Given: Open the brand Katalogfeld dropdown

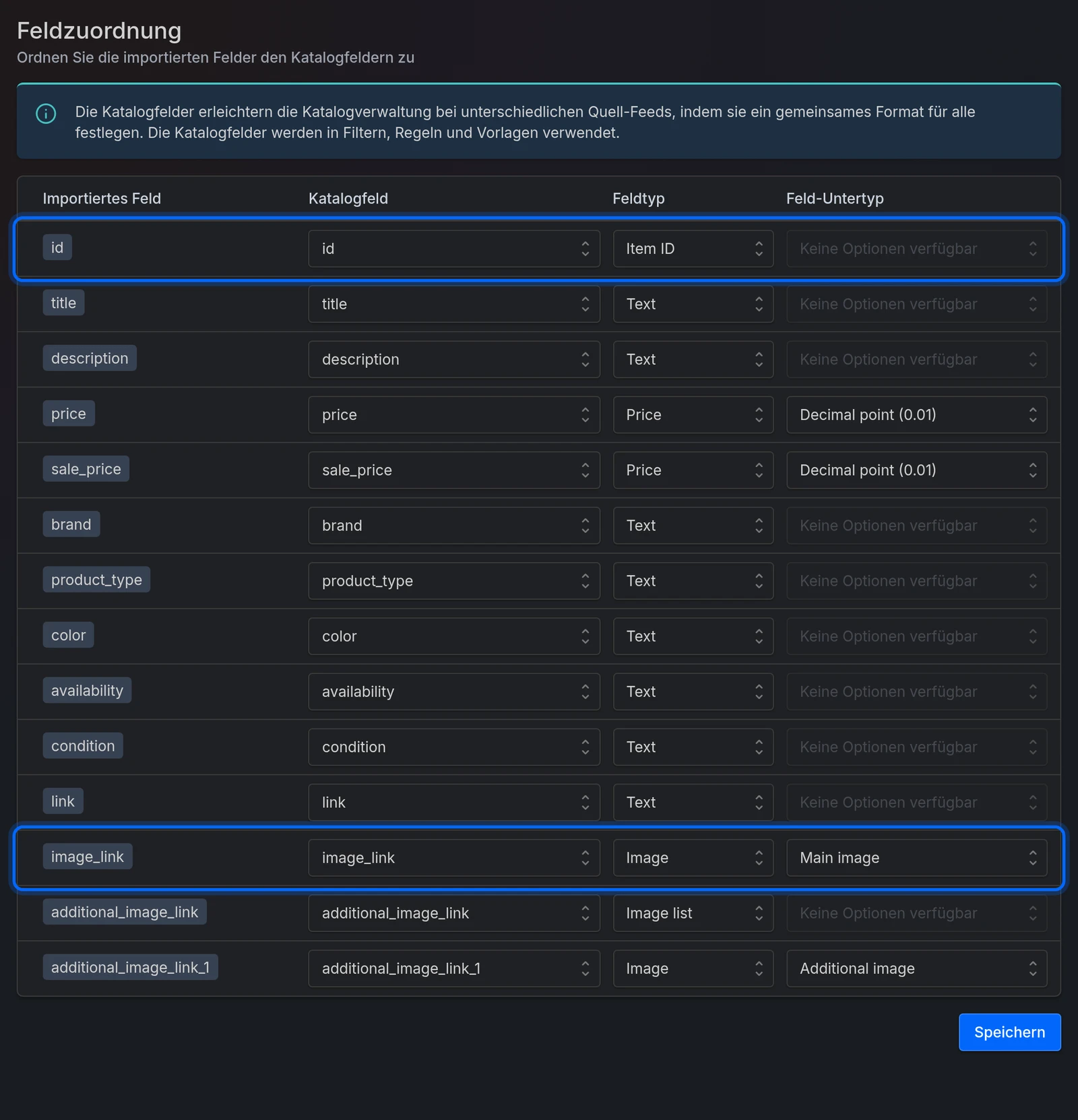Looking at the screenshot, I should coord(454,525).
